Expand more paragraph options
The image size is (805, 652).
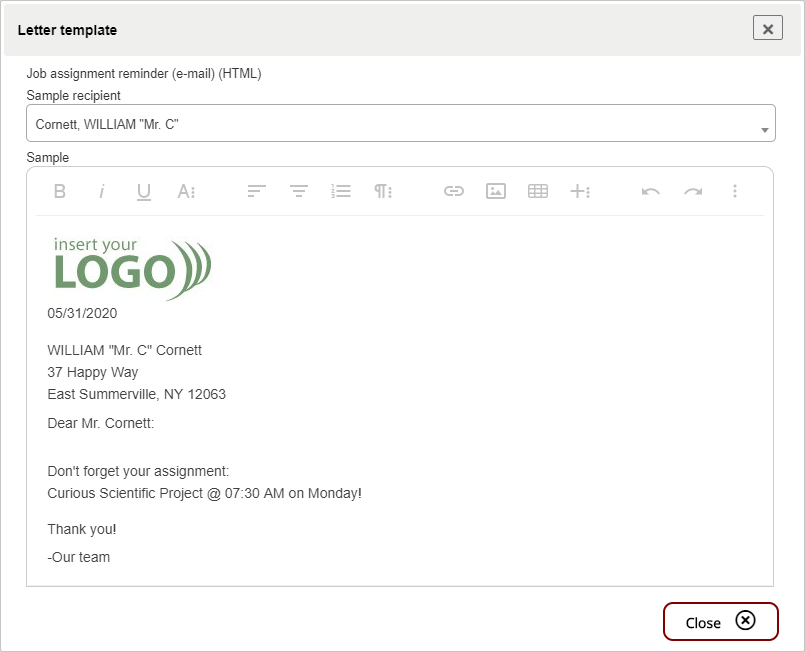[383, 191]
